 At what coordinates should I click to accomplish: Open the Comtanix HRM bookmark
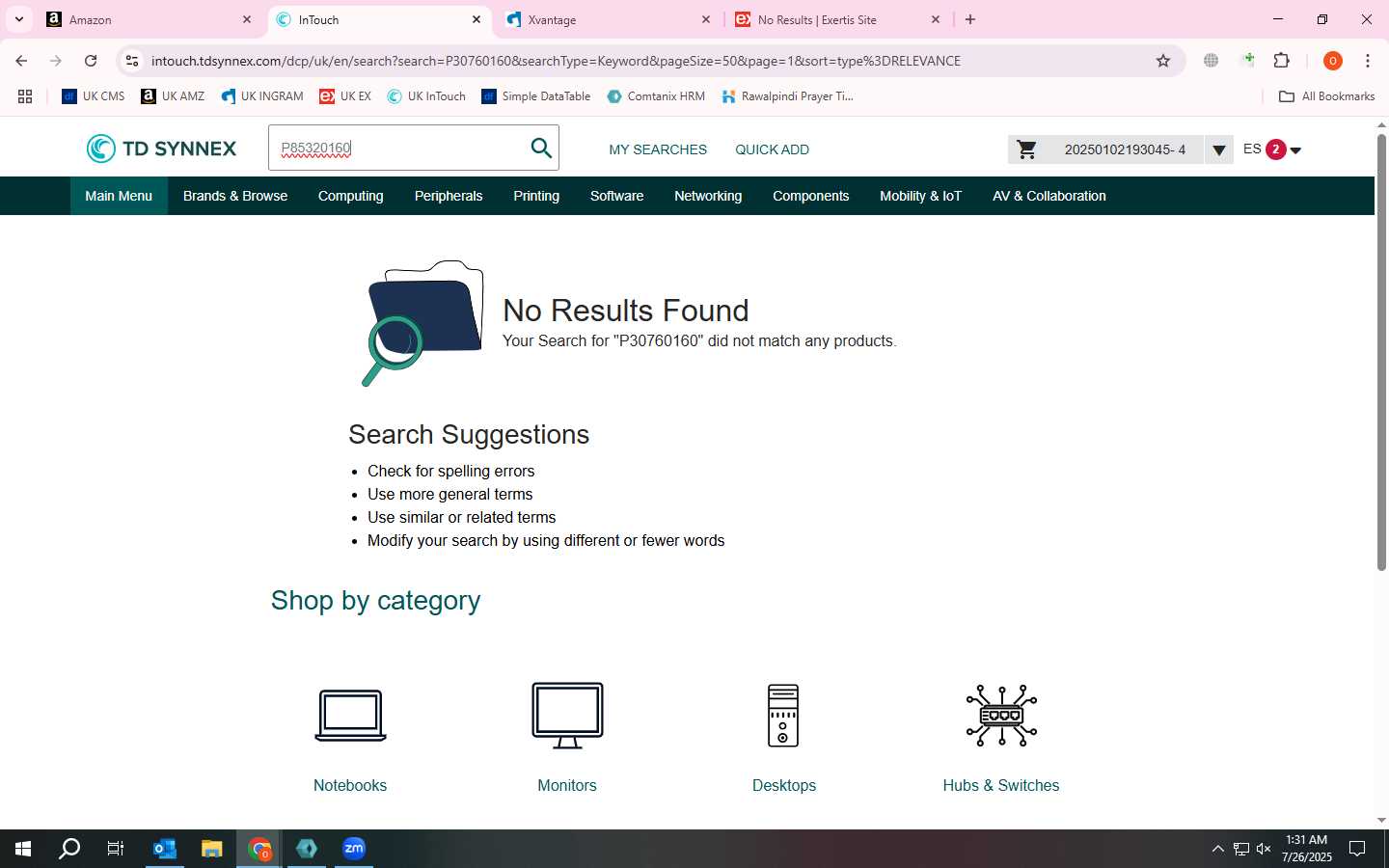pyautogui.click(x=656, y=96)
